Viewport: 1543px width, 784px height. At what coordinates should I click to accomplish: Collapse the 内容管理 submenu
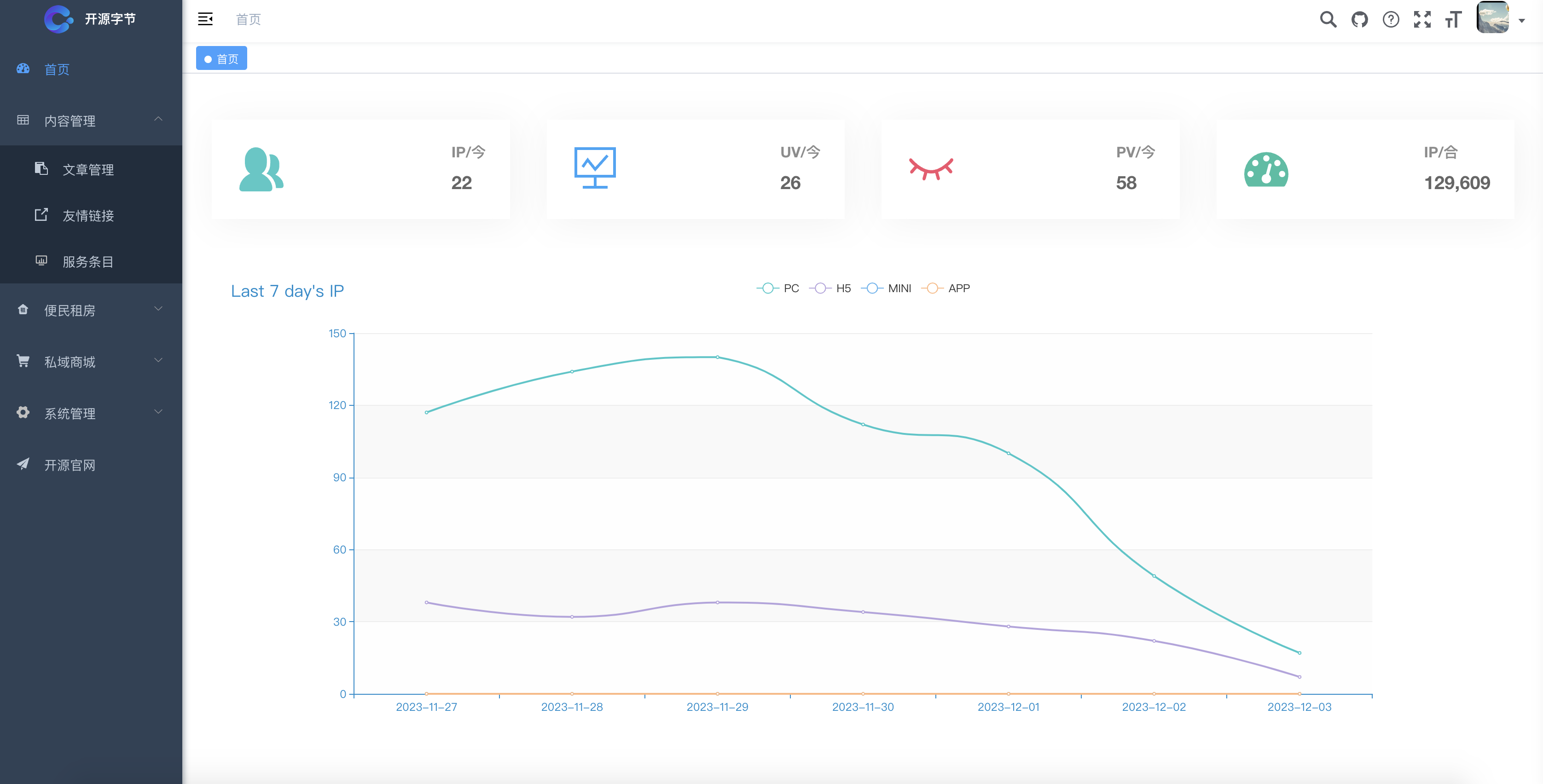(158, 119)
